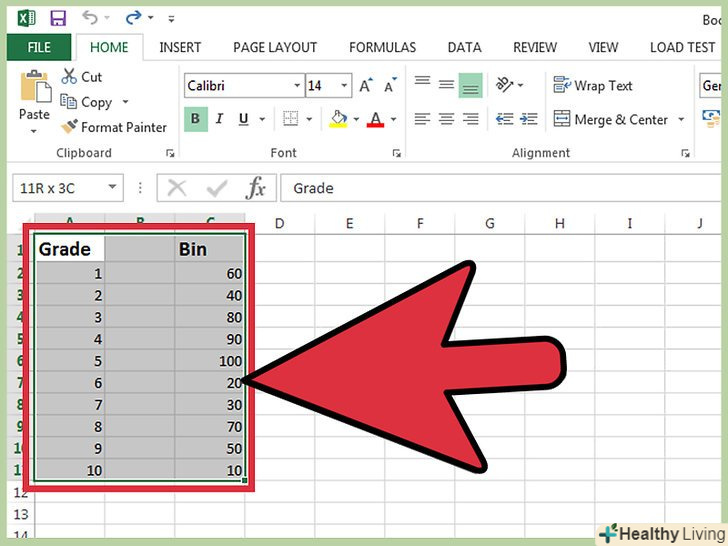Cancel the formula bar entry
The width and height of the screenshot is (728, 546).
[177, 188]
